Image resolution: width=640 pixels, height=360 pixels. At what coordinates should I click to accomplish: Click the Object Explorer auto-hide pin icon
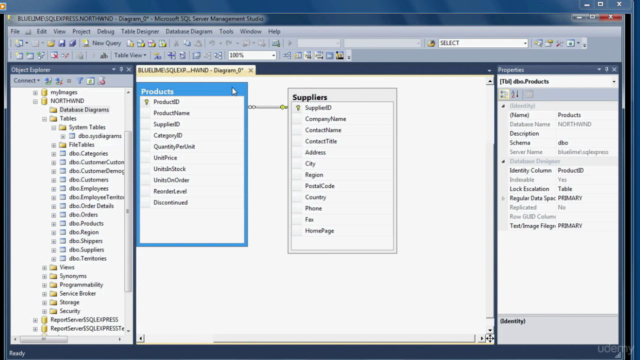121,70
